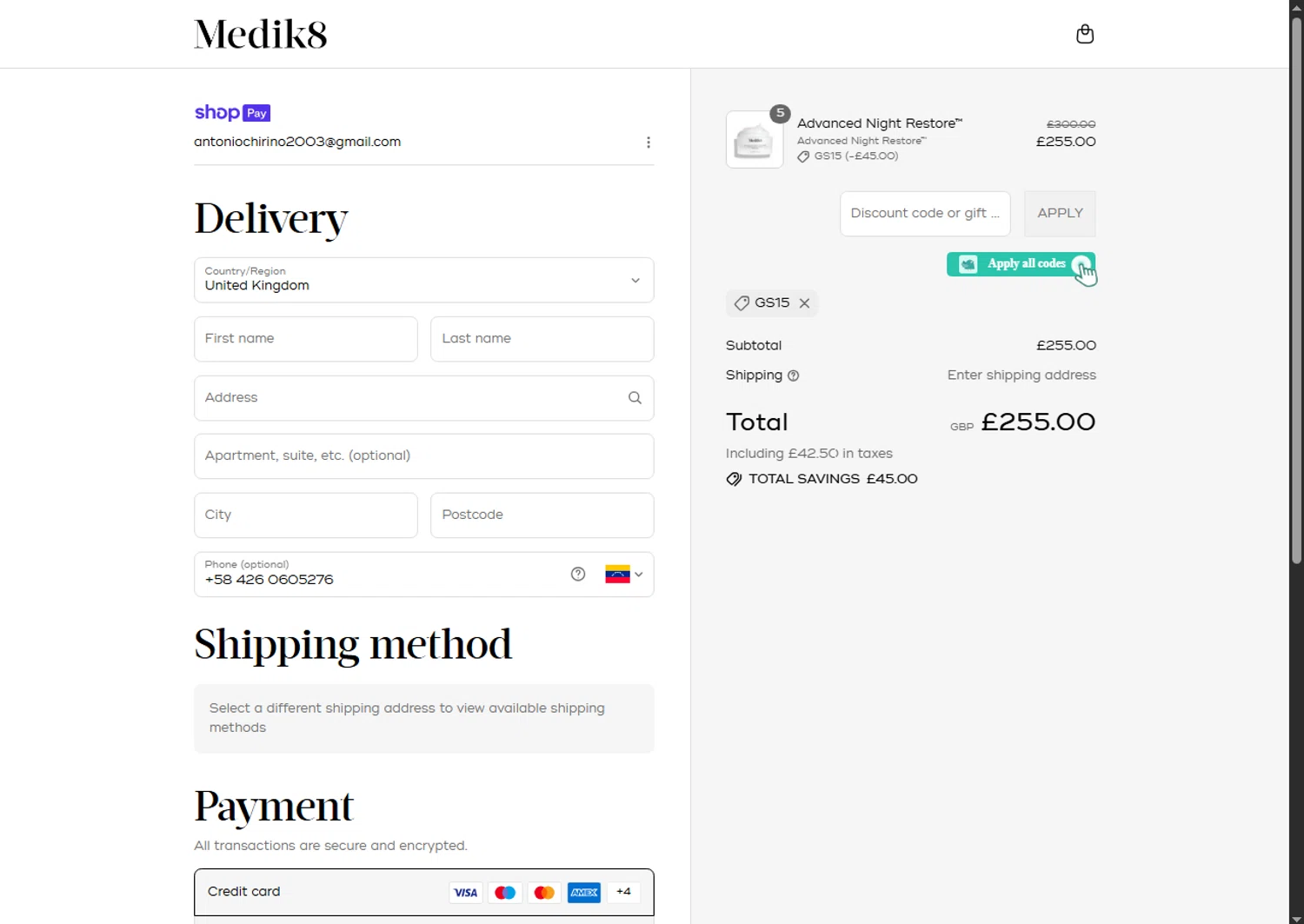Open the shopping bag cart icon

pos(1084,34)
